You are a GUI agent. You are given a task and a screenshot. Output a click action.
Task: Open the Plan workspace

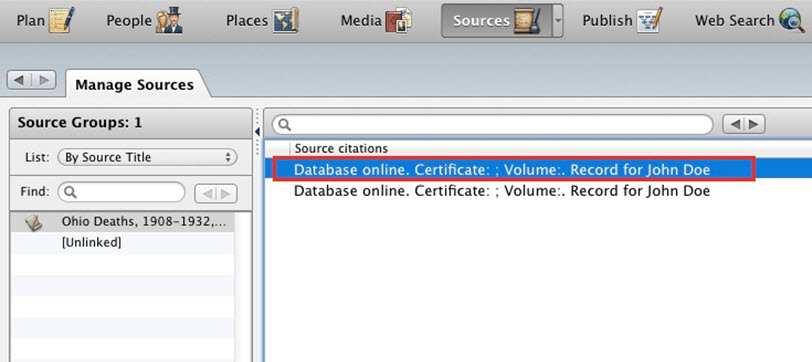tap(46, 21)
